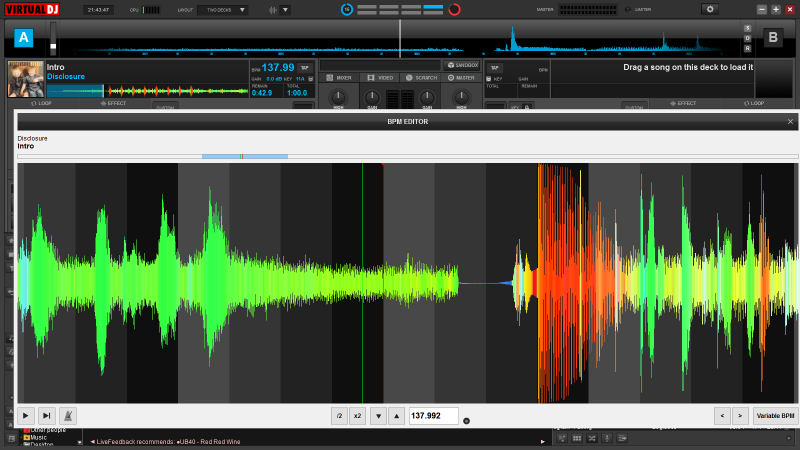Viewport: 800px width, 450px height.
Task: Open the Scratch tab
Action: [421, 78]
